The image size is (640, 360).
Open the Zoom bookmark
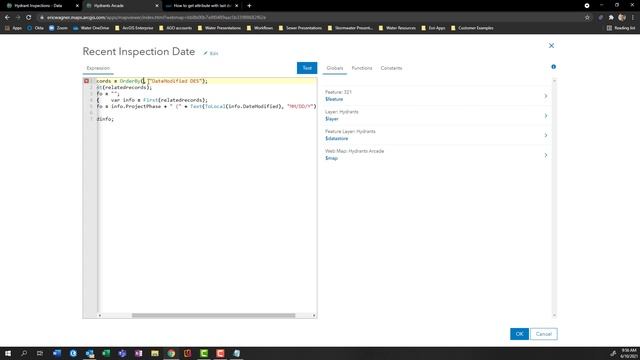58,28
